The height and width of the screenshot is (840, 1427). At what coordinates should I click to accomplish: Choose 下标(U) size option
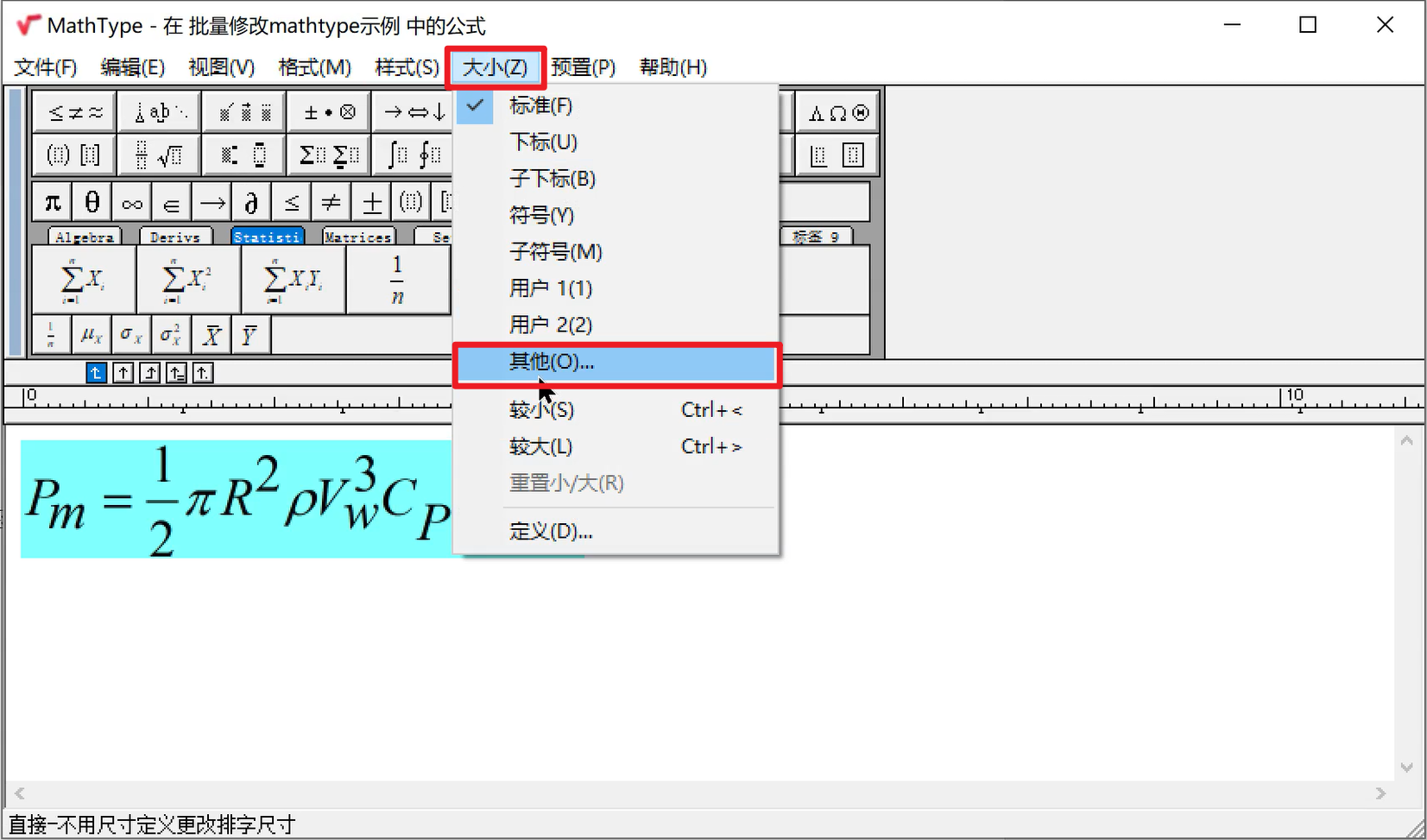tap(616, 142)
